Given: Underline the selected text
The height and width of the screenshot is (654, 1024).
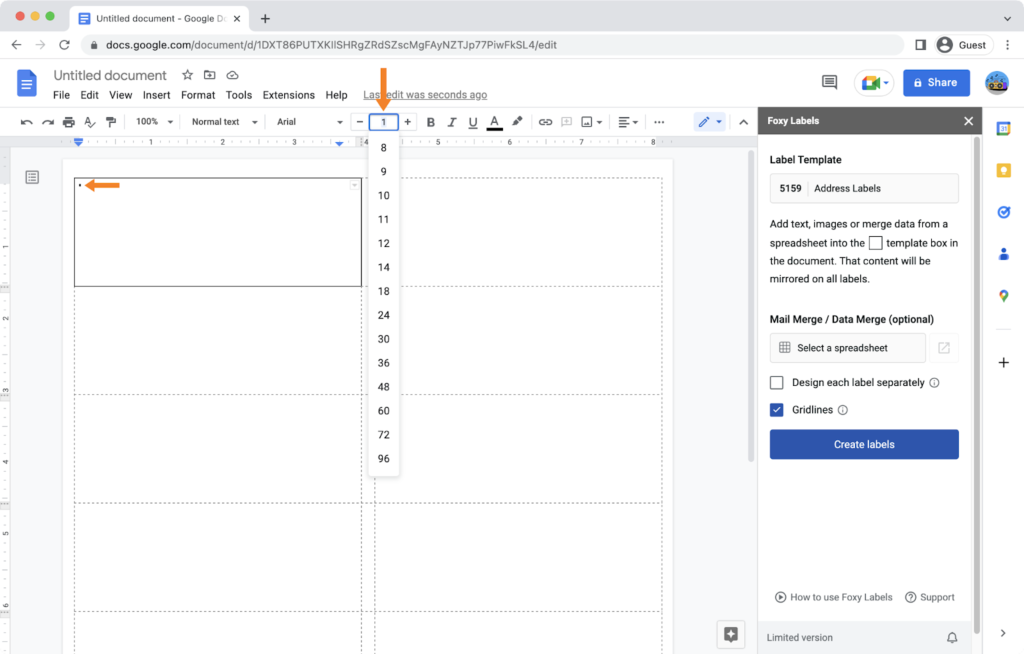Looking at the screenshot, I should click(x=471, y=121).
